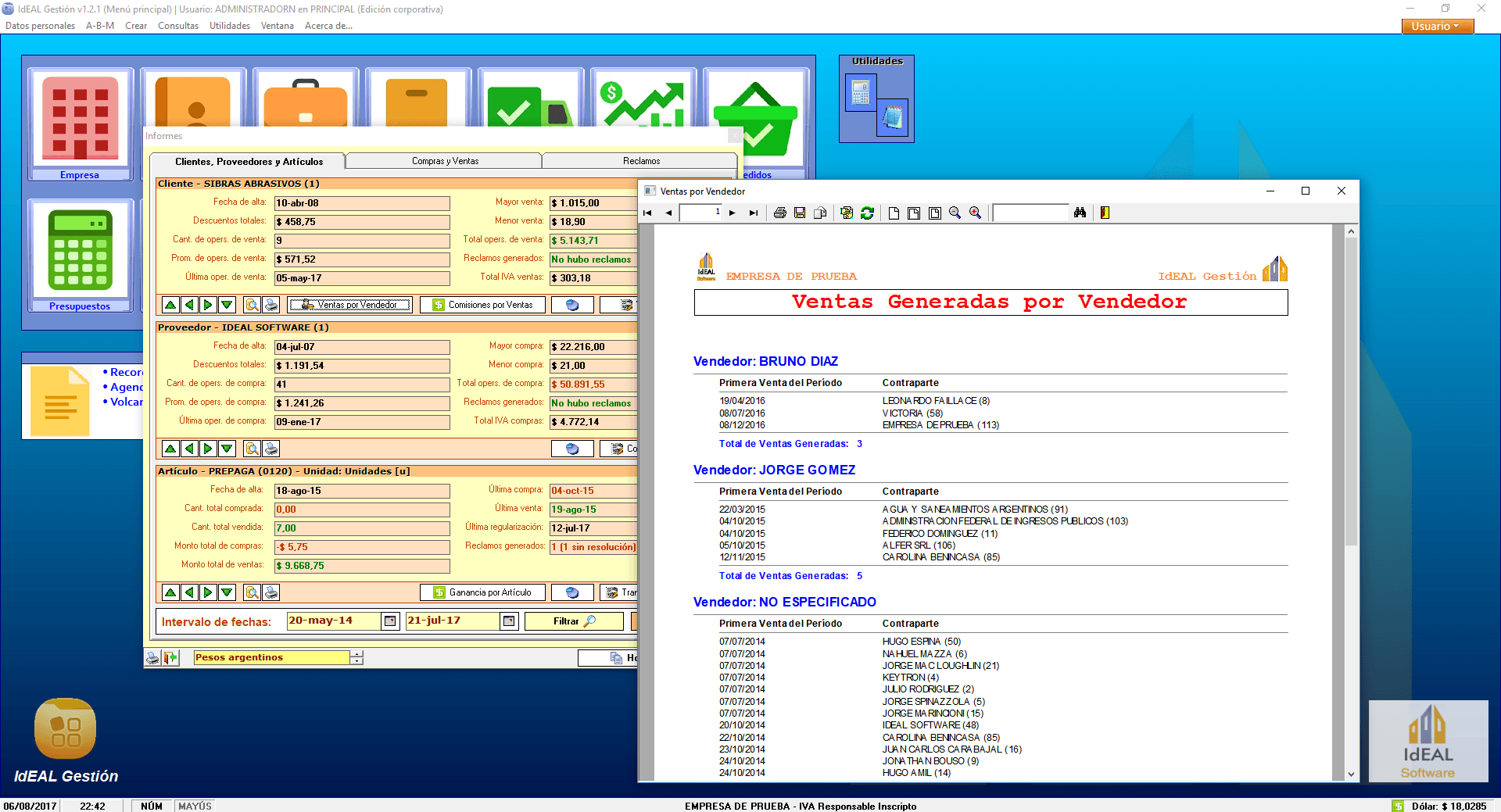
Task: Go to last Cliente record (down arrow)
Action: click(227, 305)
